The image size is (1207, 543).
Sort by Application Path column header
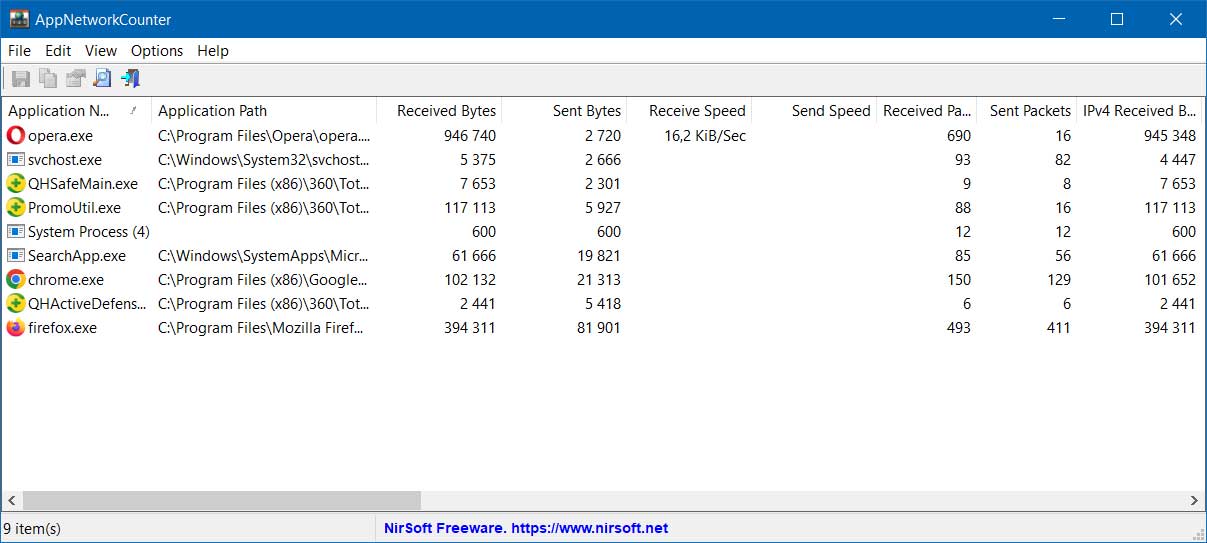[264, 111]
